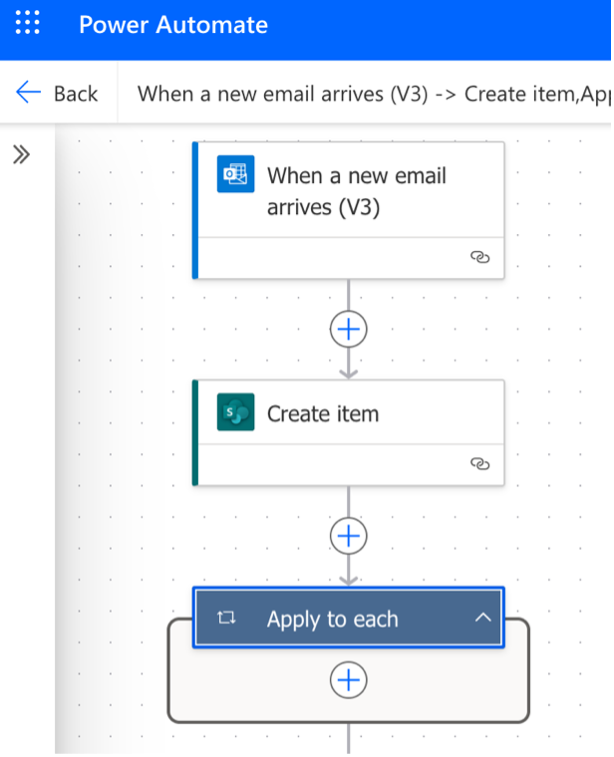Screen dimensions: 614x757
Task: Expand the left panel with double chevron
Action: 21,155
